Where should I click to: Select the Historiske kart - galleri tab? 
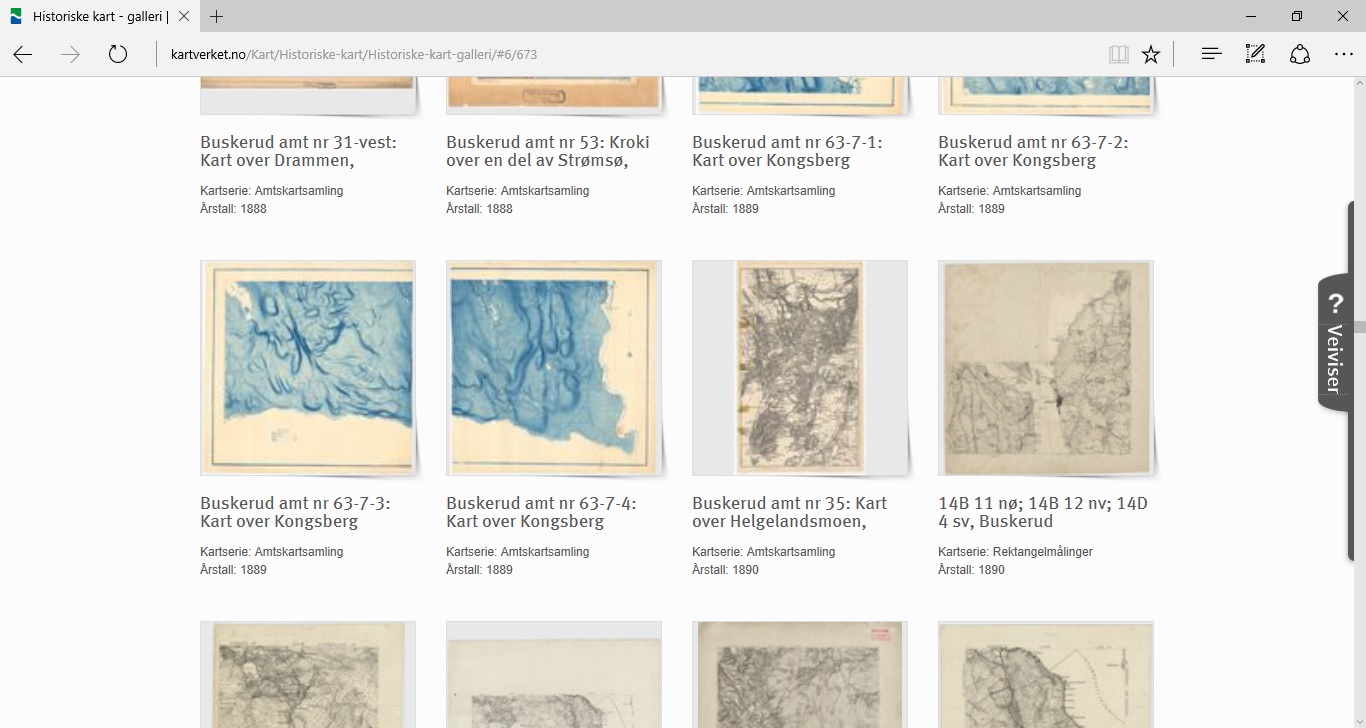point(98,16)
